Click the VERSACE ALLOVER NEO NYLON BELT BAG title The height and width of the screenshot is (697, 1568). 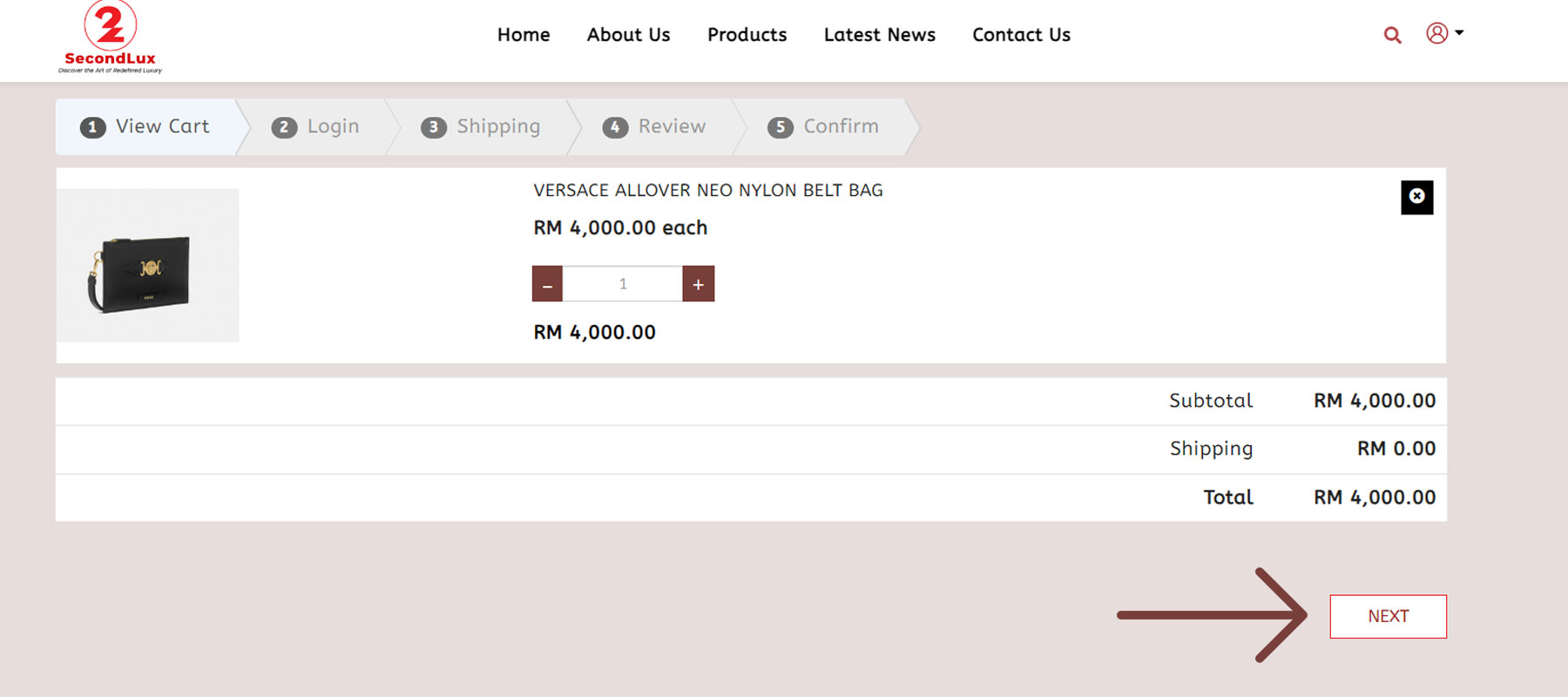[708, 190]
